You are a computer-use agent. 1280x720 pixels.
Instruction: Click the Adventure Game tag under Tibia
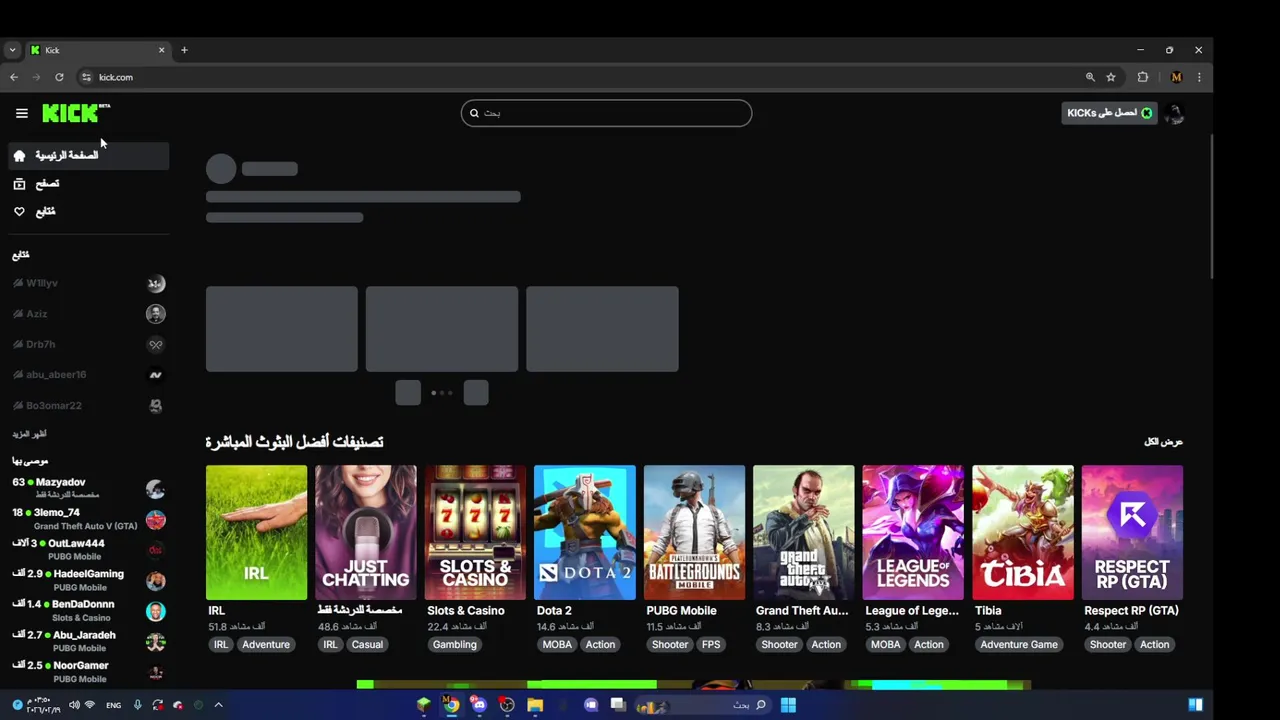(1019, 644)
